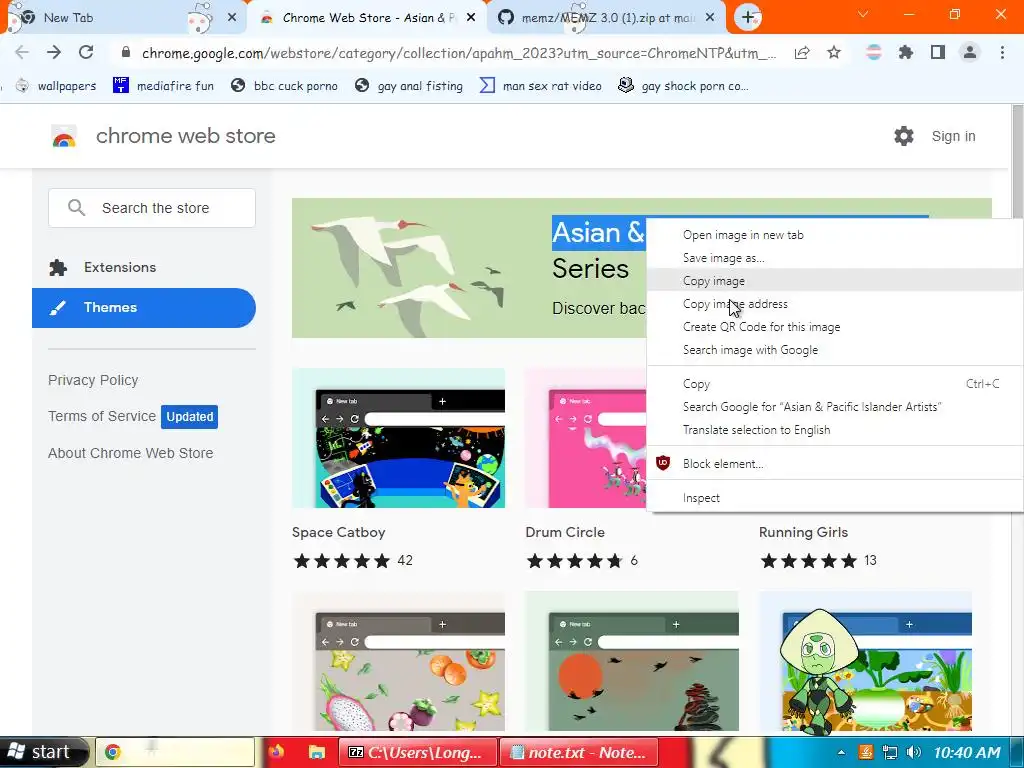The height and width of the screenshot is (768, 1024).
Task: Click the Space Catboy star rating
Action: point(342,561)
